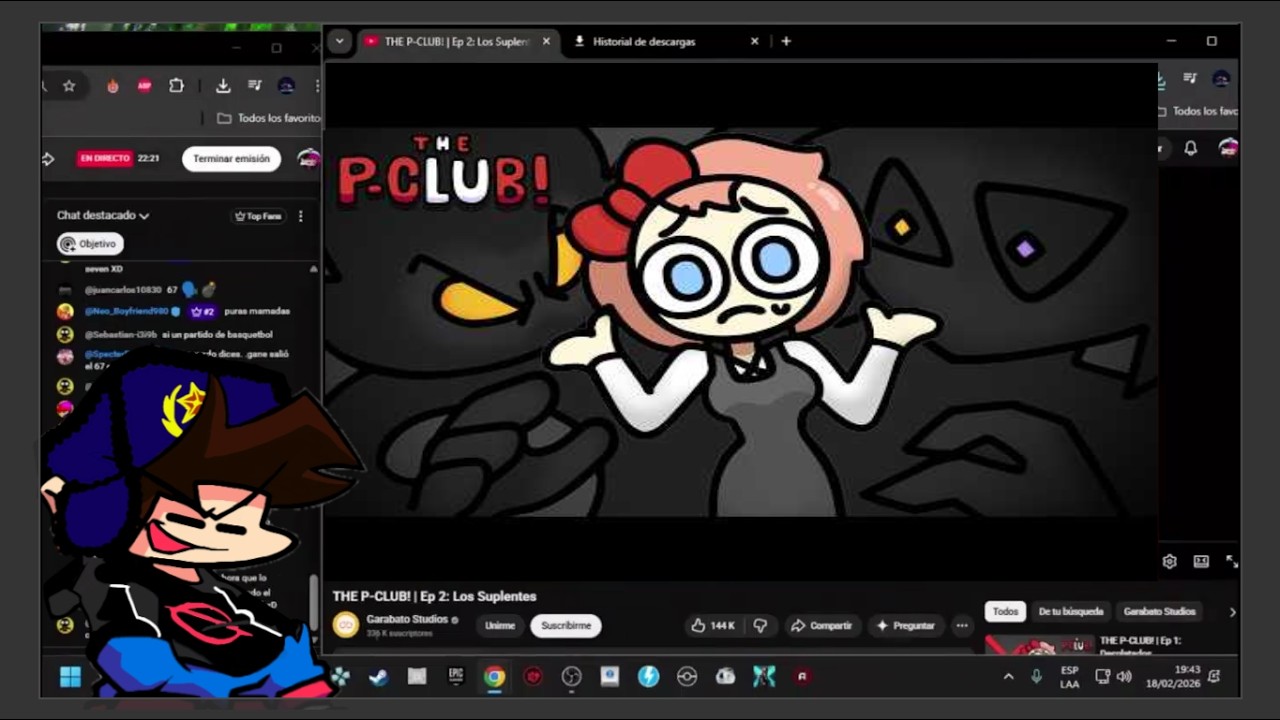Viewport: 1280px width, 720px height.
Task: Open the ABP ad blocker extension
Action: point(144,86)
